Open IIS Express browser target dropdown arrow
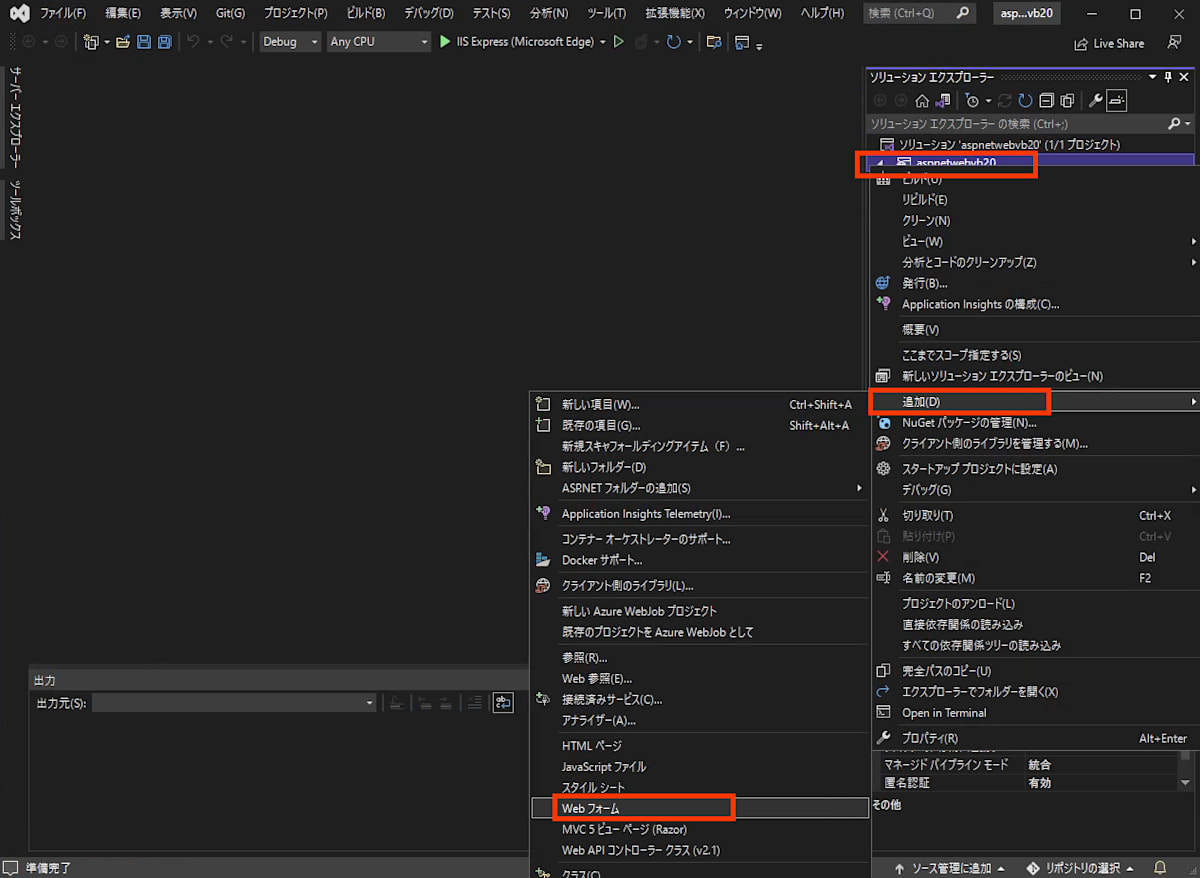 (x=603, y=42)
